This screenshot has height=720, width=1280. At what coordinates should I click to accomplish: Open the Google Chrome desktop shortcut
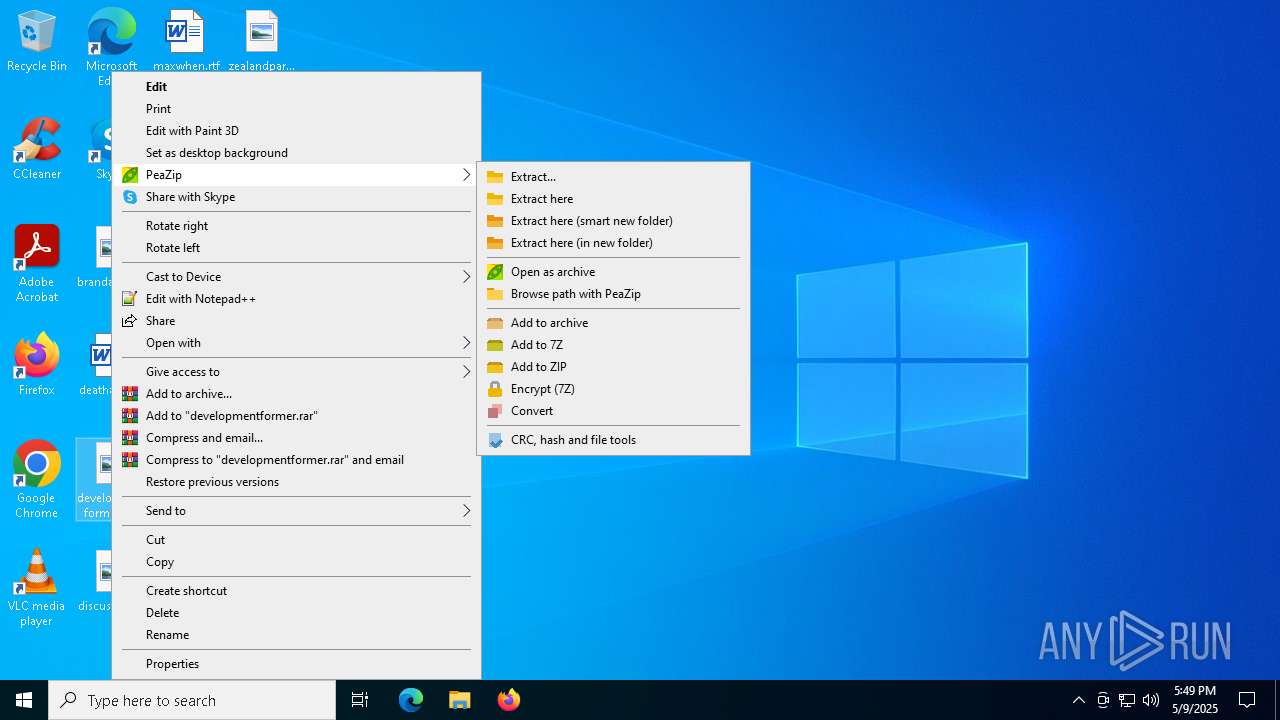click(37, 480)
